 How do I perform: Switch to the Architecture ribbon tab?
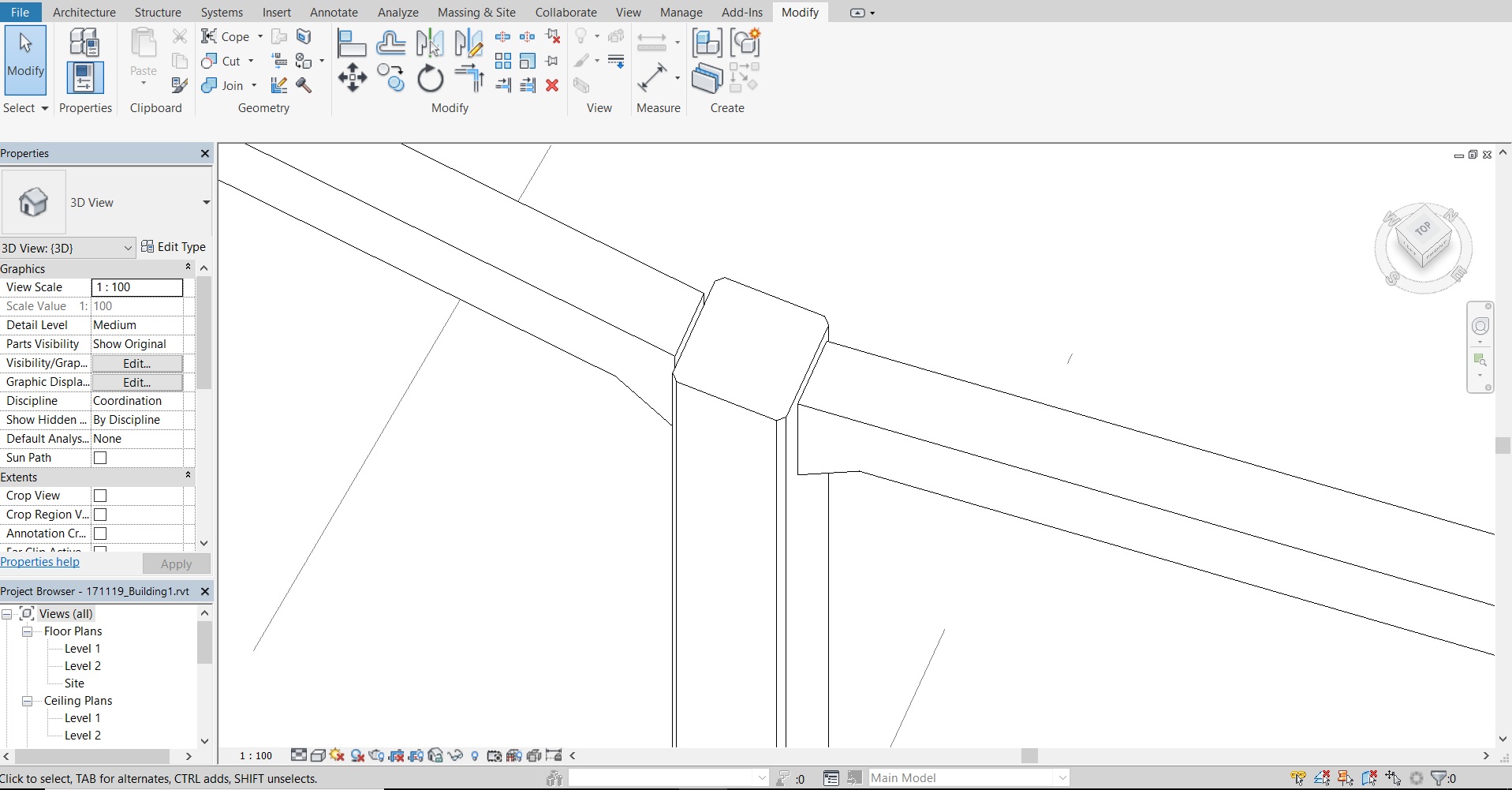point(84,12)
